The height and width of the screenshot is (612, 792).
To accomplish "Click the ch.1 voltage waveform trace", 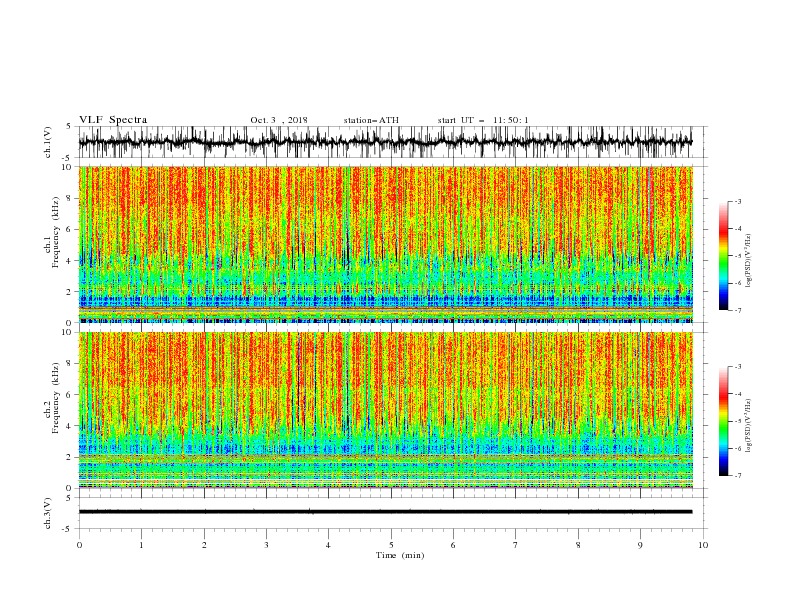I will click(385, 142).
